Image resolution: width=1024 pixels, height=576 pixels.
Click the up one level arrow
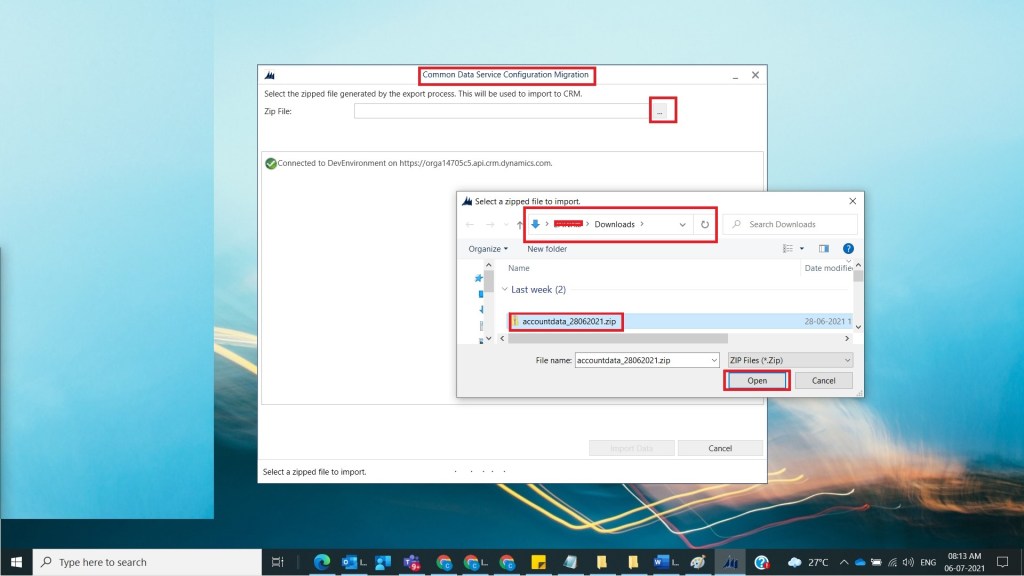point(520,224)
